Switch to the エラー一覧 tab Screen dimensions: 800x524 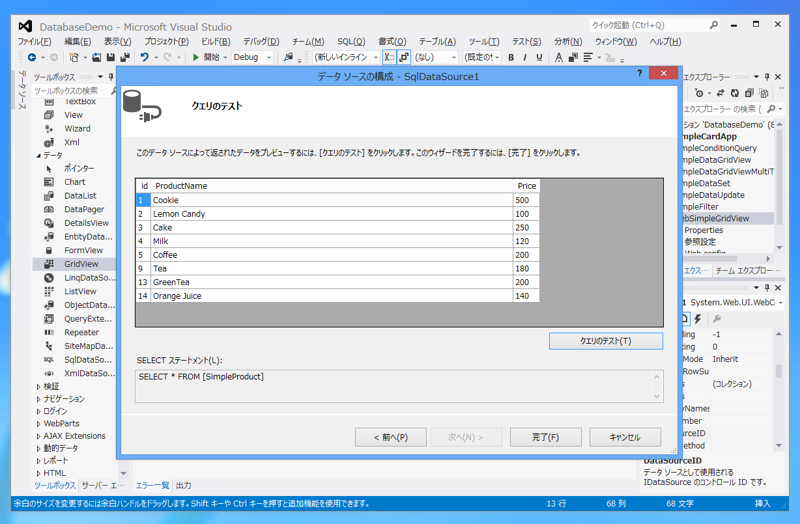[x=153, y=485]
